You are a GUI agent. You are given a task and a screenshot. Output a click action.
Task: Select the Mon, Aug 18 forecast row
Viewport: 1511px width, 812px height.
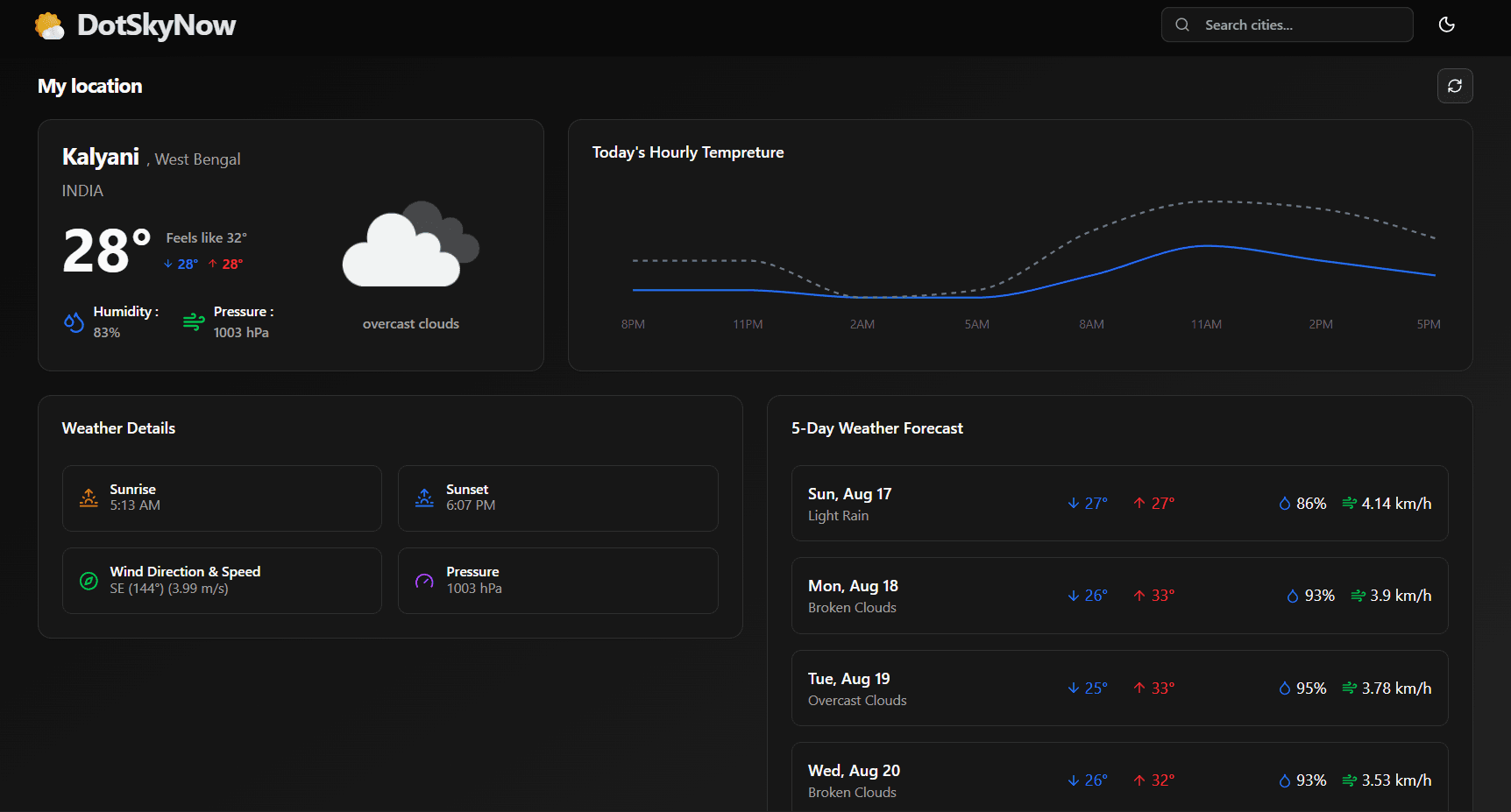pos(1118,596)
